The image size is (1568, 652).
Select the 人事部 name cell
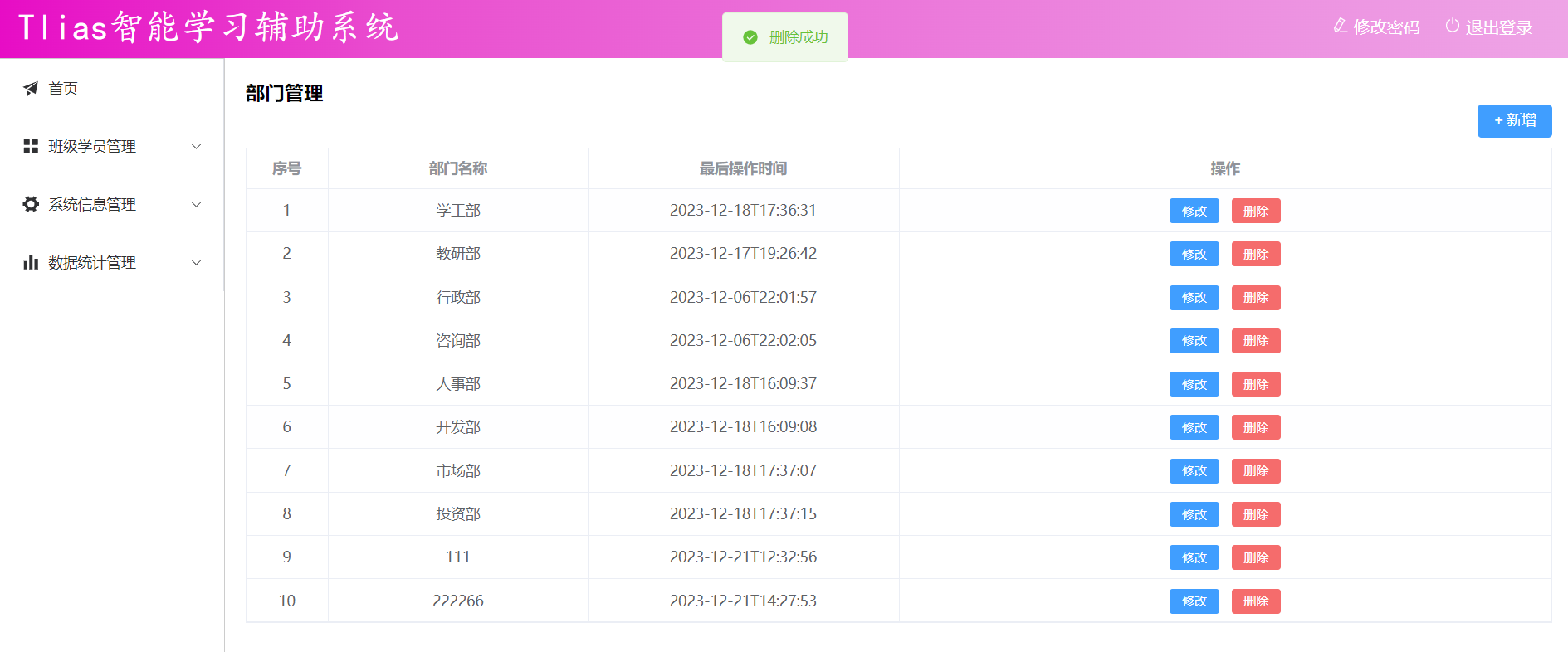tap(458, 384)
